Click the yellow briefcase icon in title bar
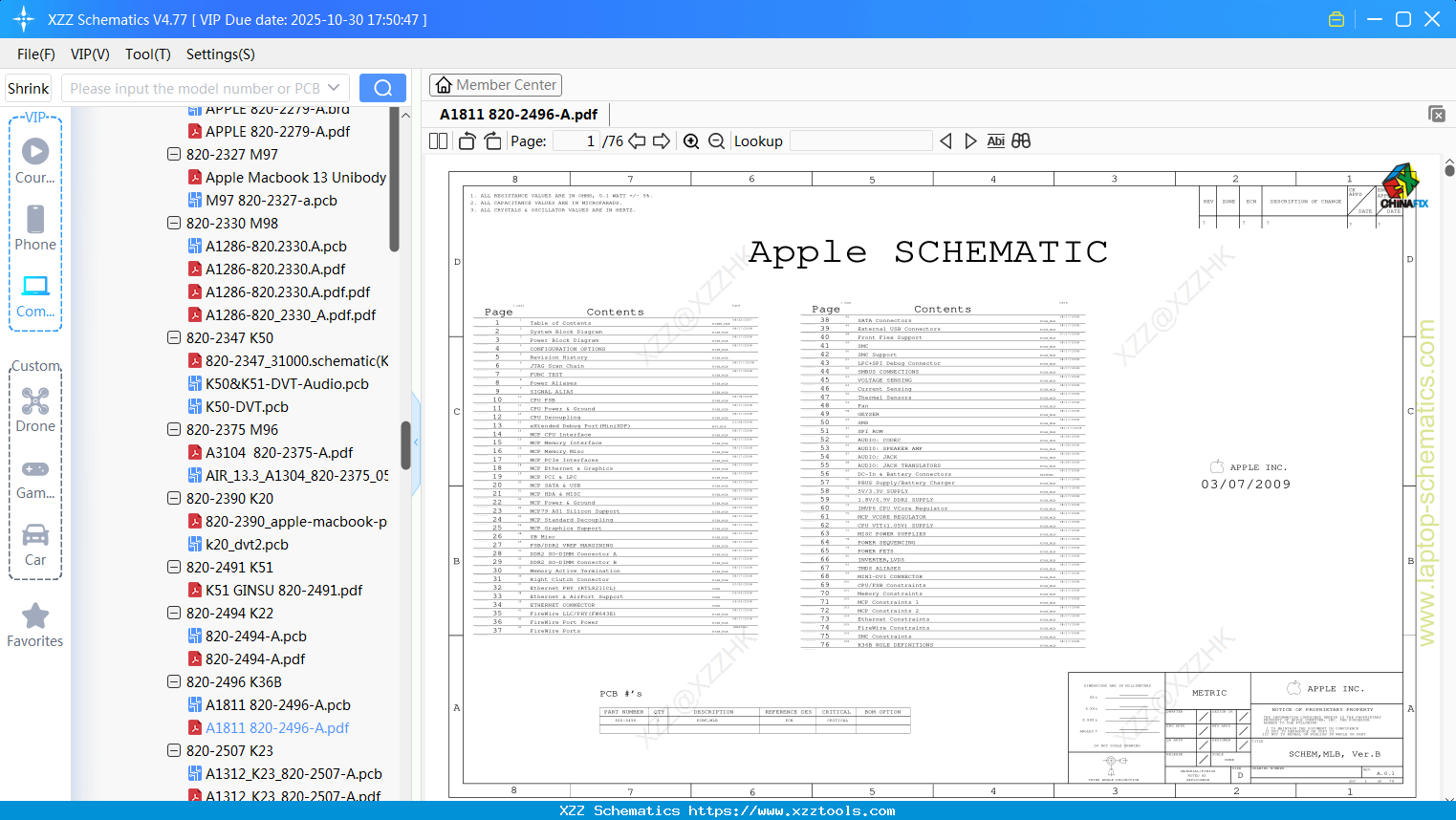Image resolution: width=1456 pixels, height=820 pixels. (x=1336, y=19)
